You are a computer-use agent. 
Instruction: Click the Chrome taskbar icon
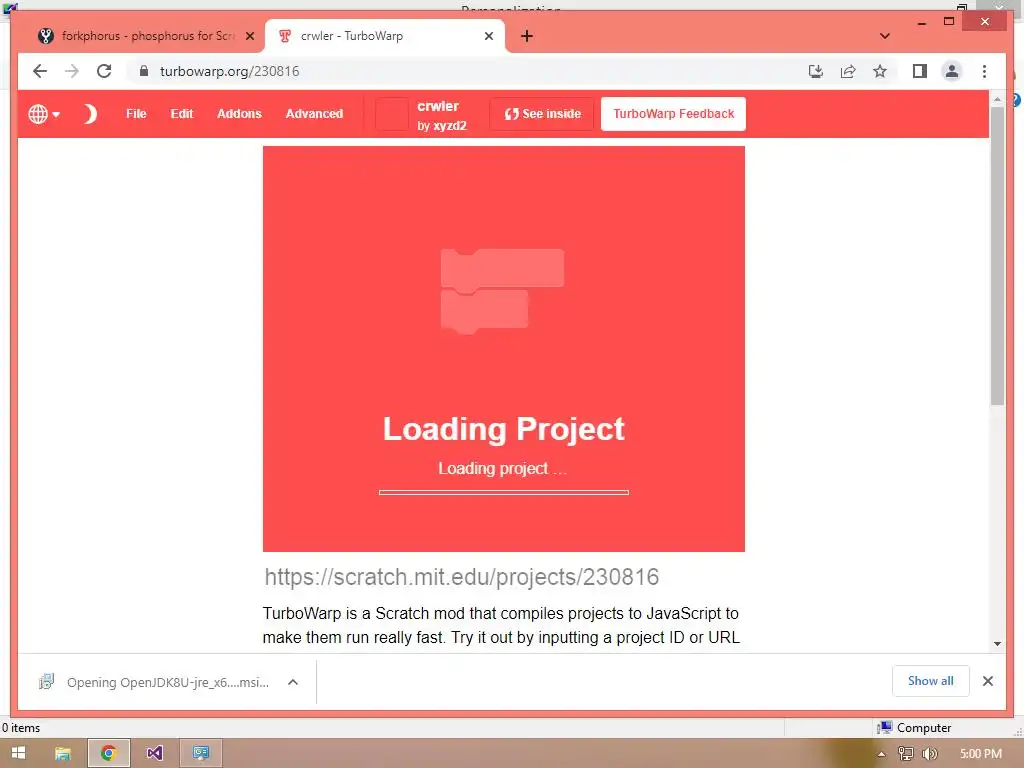click(x=108, y=753)
